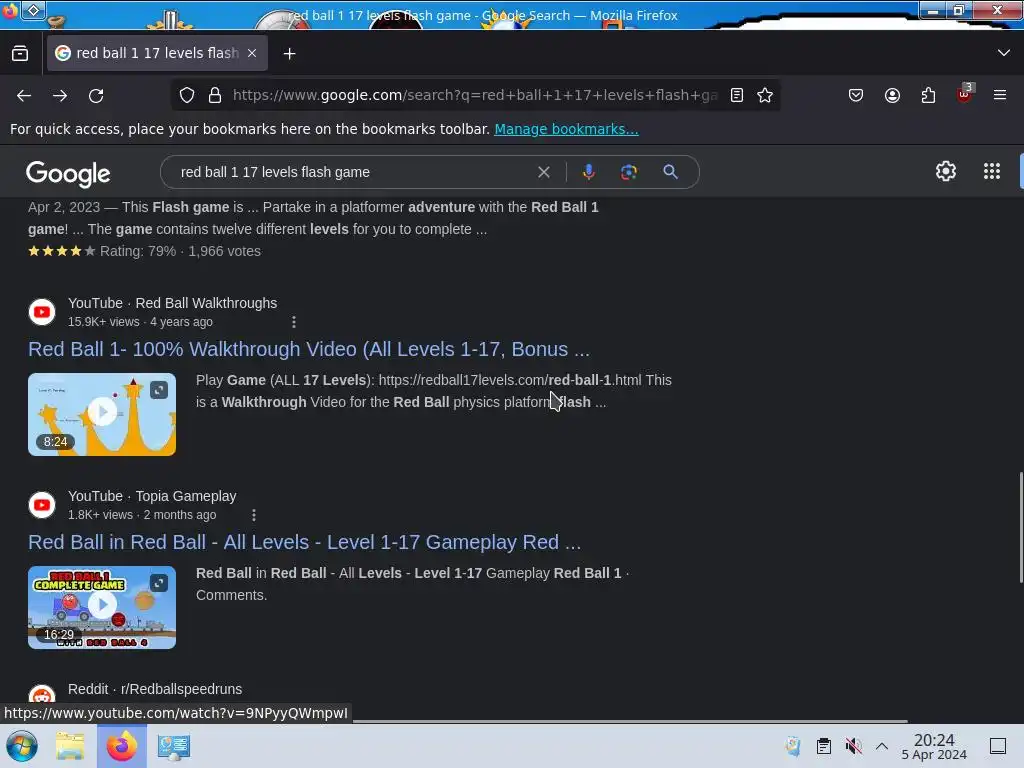Start search by voice
The height and width of the screenshot is (768, 1024).
[588, 172]
